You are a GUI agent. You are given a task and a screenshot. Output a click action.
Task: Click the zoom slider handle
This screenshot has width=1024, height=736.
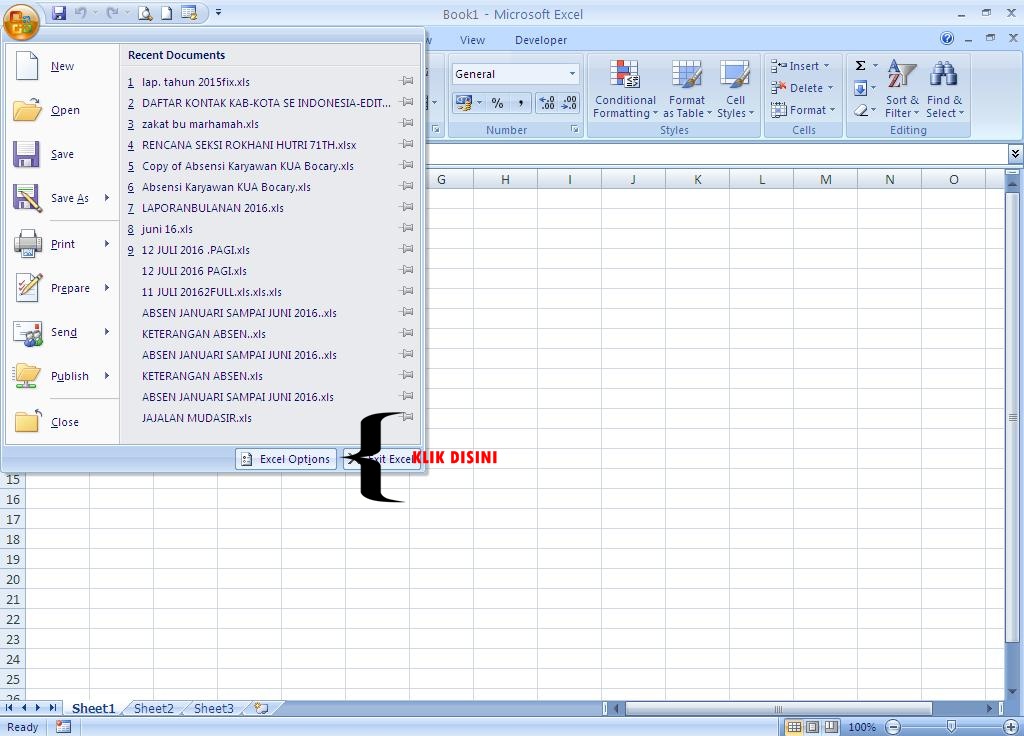[x=951, y=726]
